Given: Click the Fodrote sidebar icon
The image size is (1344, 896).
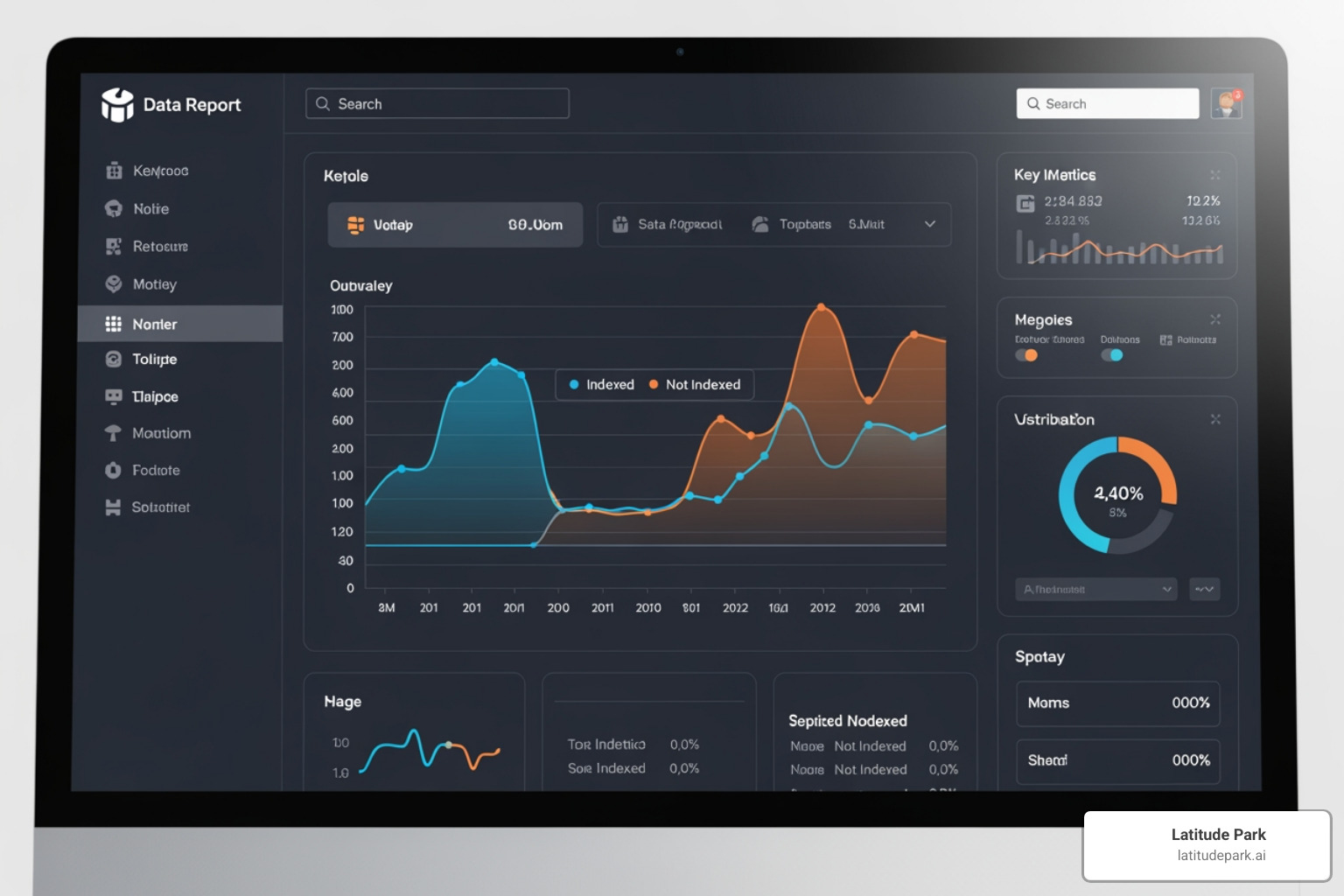Looking at the screenshot, I should point(114,471).
